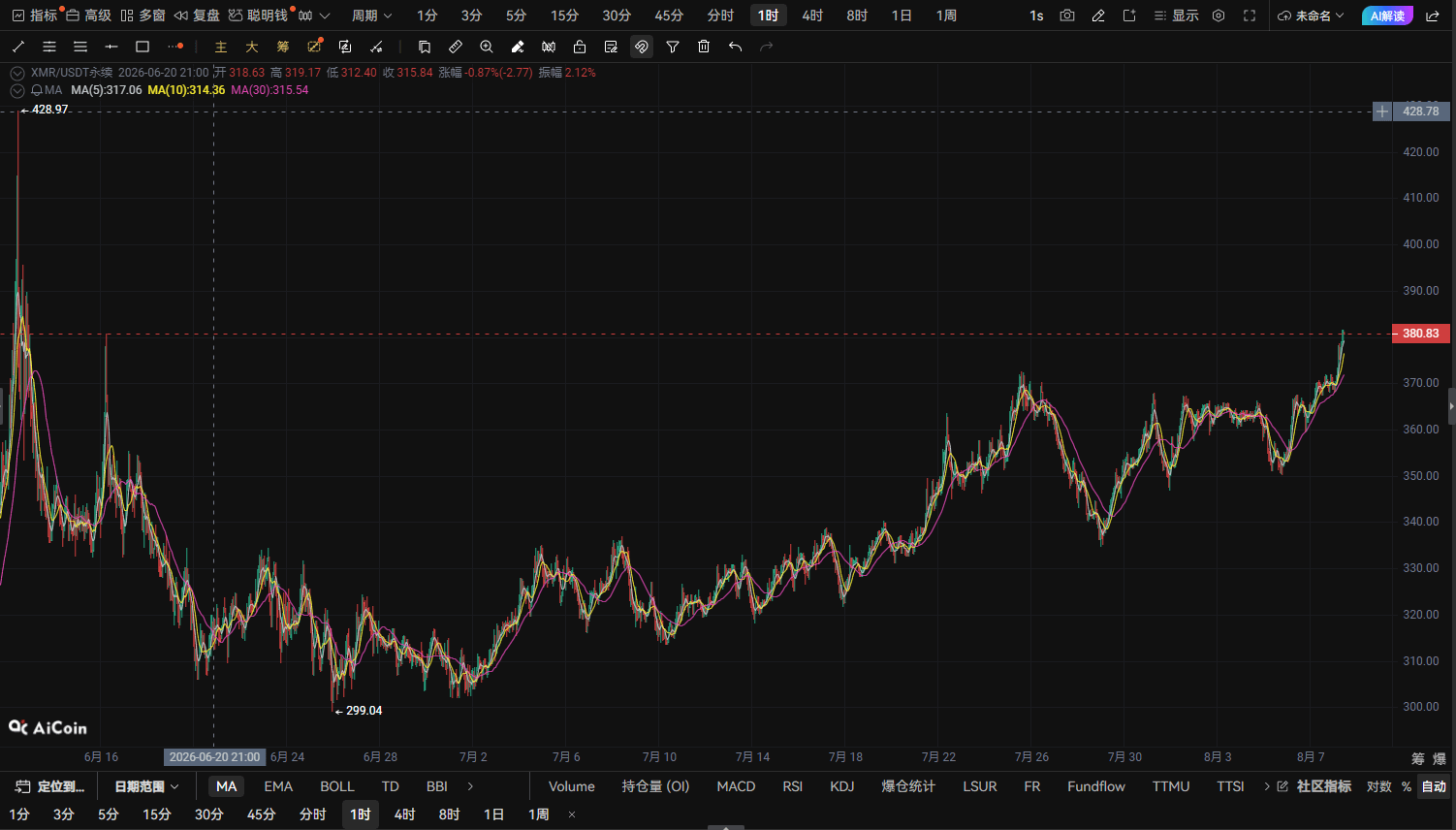Click the 筹 chip-distribution icon in toolbar
This screenshot has height=830, width=1456.
(x=283, y=47)
